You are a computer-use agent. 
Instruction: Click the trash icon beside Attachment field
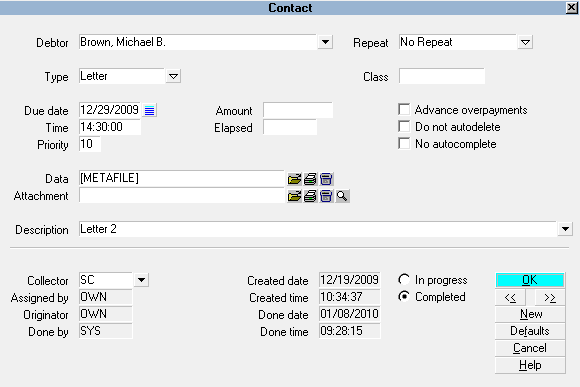[326, 196]
